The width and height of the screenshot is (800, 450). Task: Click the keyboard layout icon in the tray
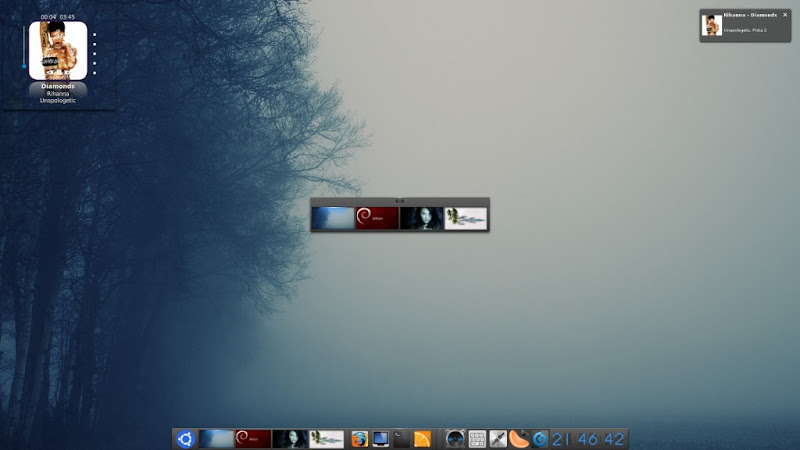(477, 439)
